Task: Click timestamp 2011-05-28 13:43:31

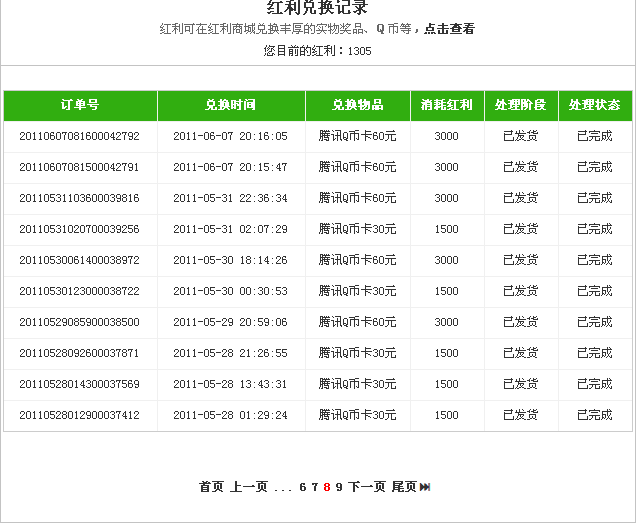Action: click(x=230, y=384)
